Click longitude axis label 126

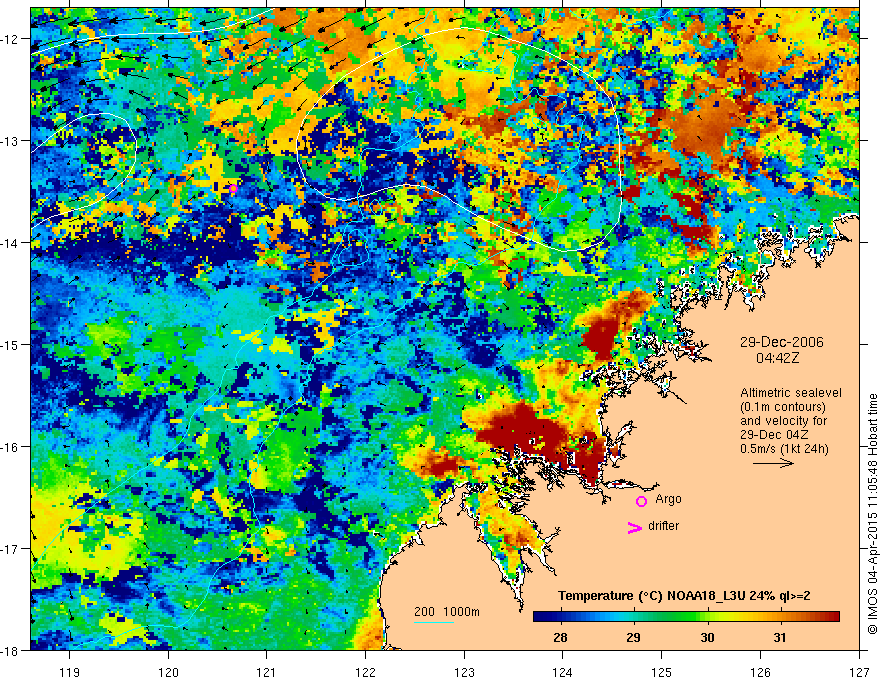(760, 672)
